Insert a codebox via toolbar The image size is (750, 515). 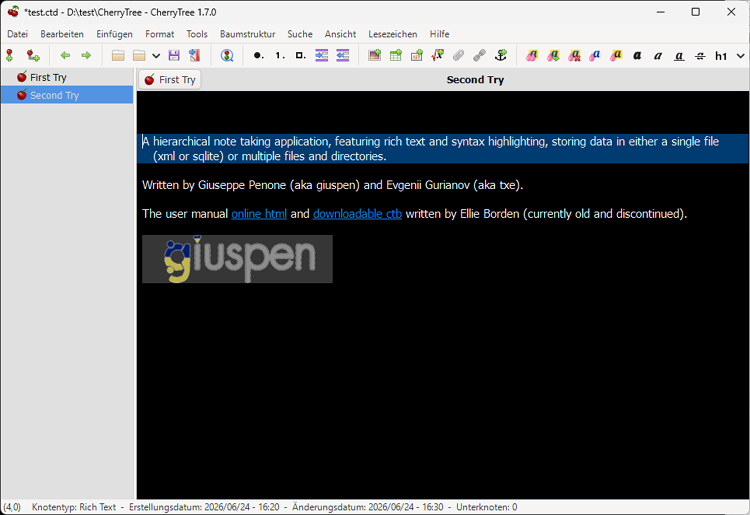pyautogui.click(x=417, y=55)
